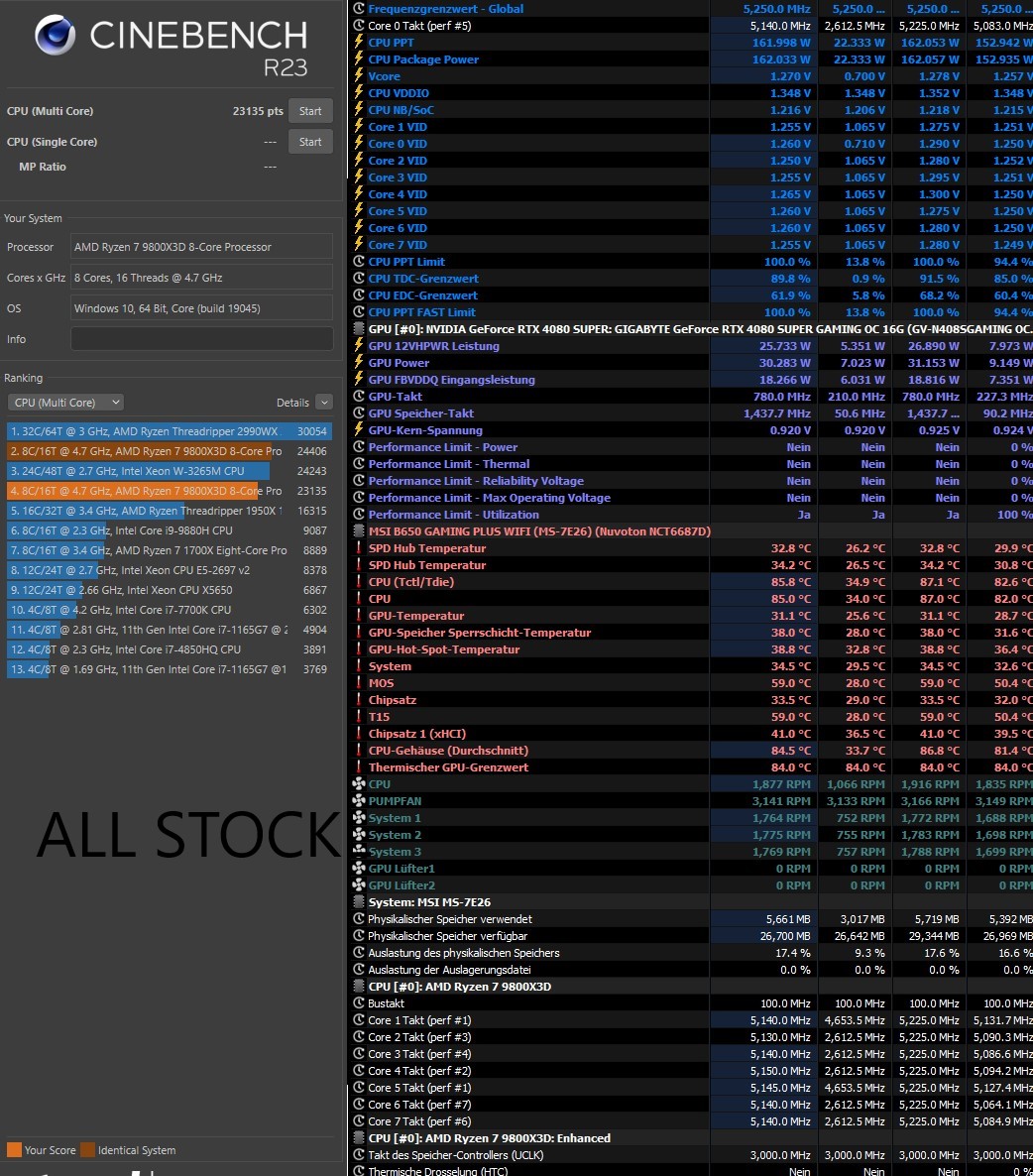This screenshot has width=1033, height=1176.
Task: Expand the ranking Details arrow
Action: tap(324, 403)
